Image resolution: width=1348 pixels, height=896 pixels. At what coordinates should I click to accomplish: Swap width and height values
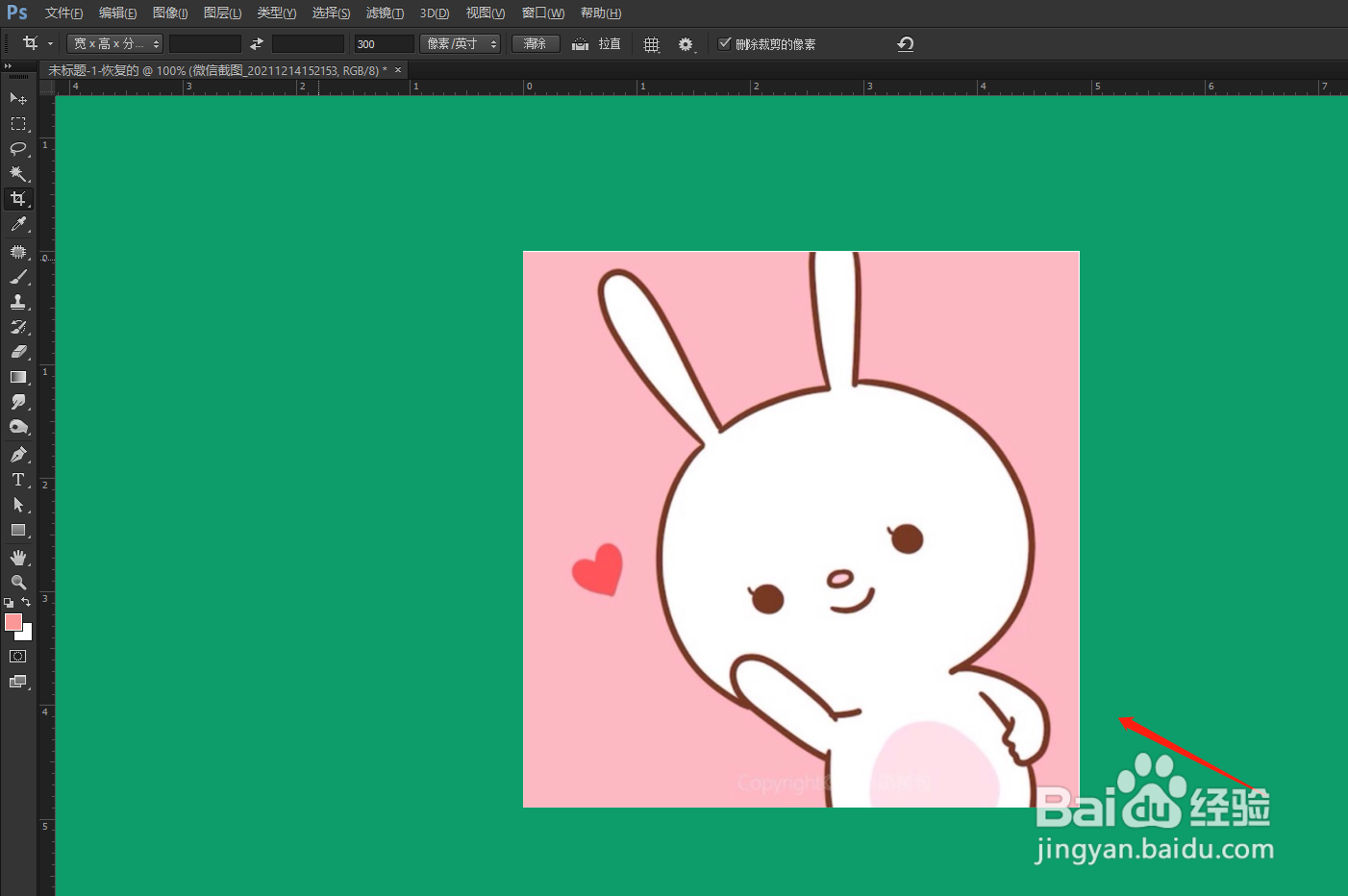pos(257,44)
